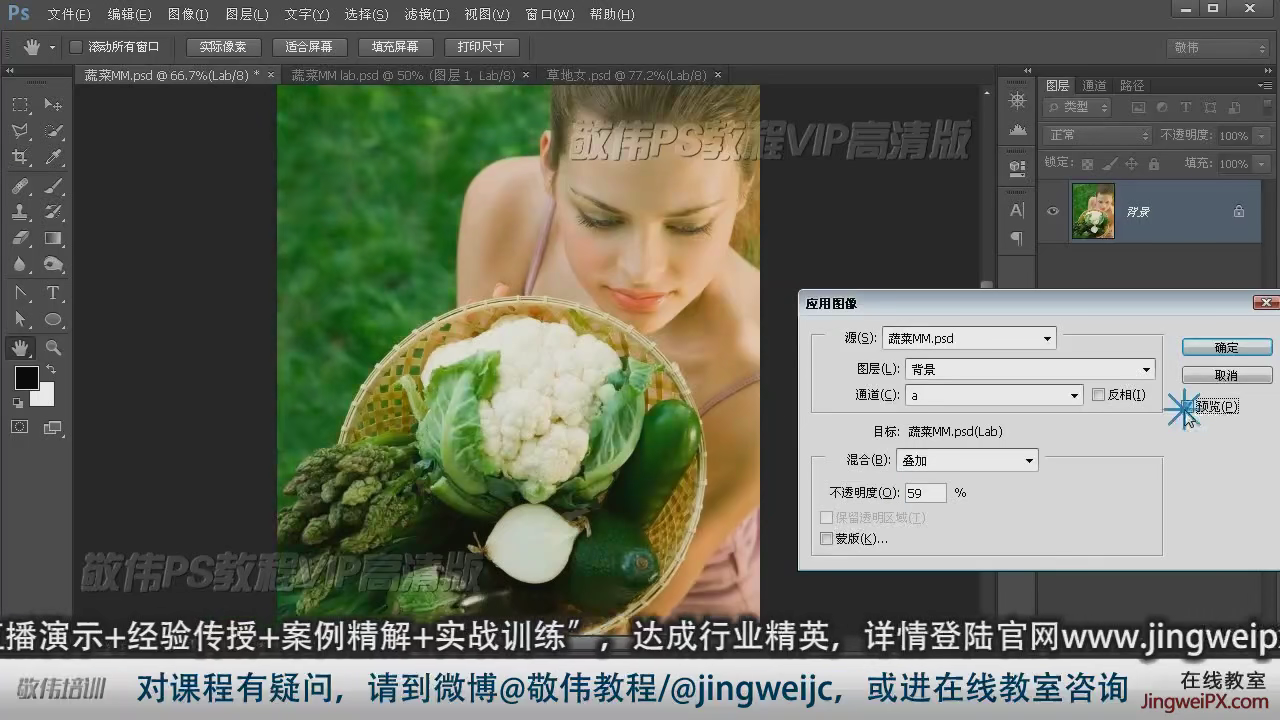Toggle Quick Mask mode
Image resolution: width=1280 pixels, height=720 pixels.
pyautogui.click(x=20, y=427)
